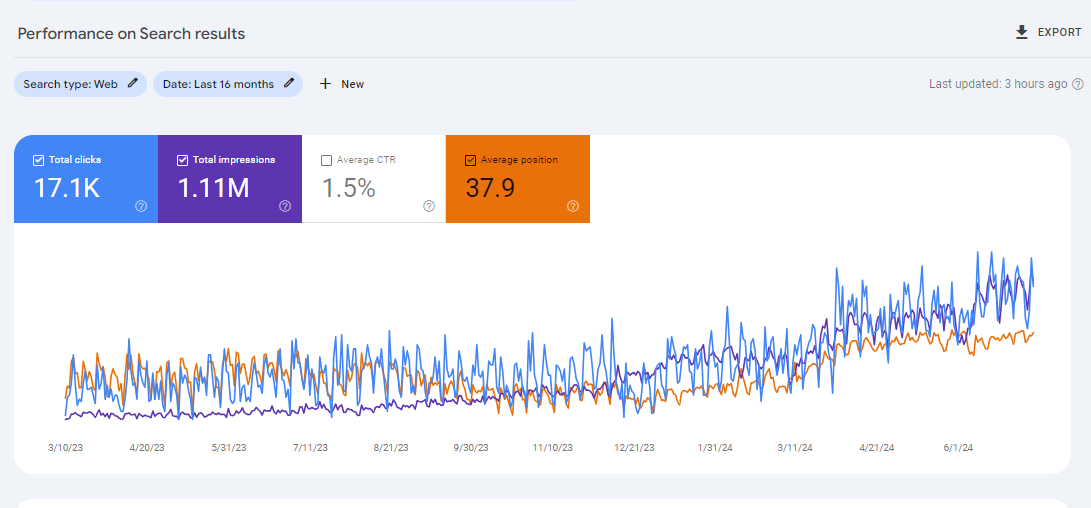The width and height of the screenshot is (1091, 508).
Task: Click the 8/21/23 axis date label
Action: coord(391,448)
